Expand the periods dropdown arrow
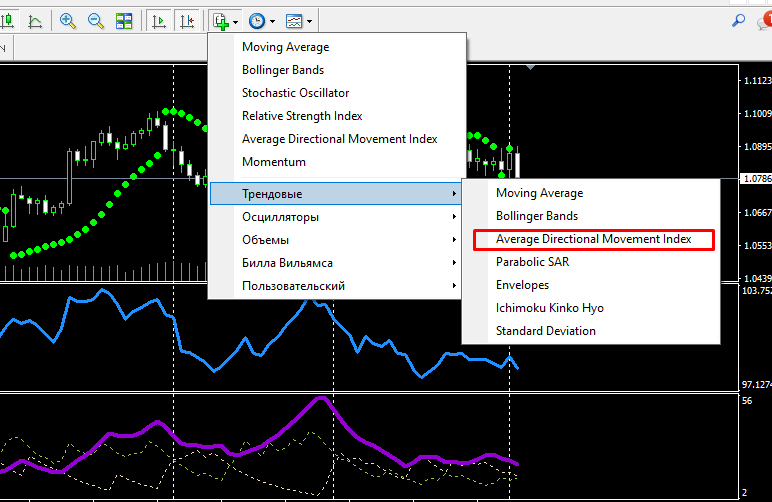Screen dimensions: 772x502 (x=272, y=22)
